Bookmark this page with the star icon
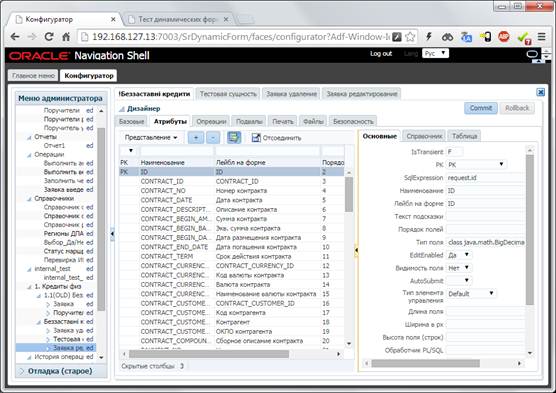Screen dimensions: 556x393 (x=410, y=37)
